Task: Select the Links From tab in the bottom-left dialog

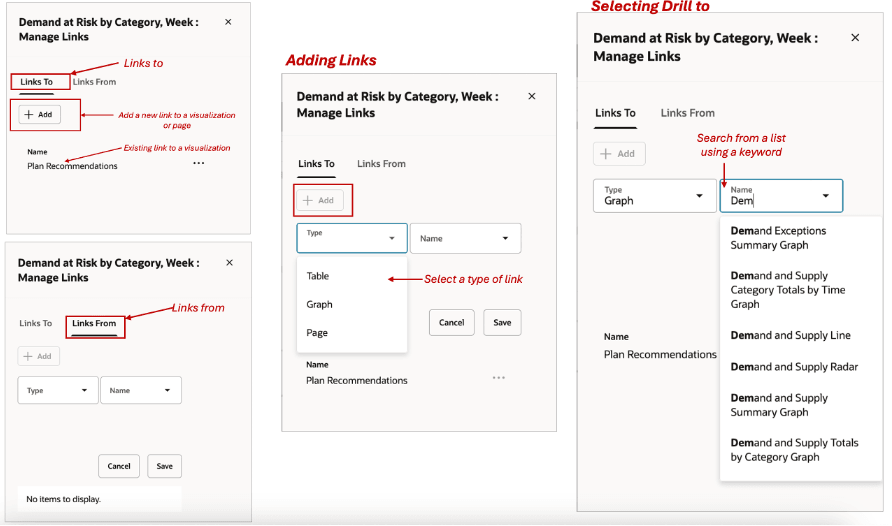Action: 94,323
